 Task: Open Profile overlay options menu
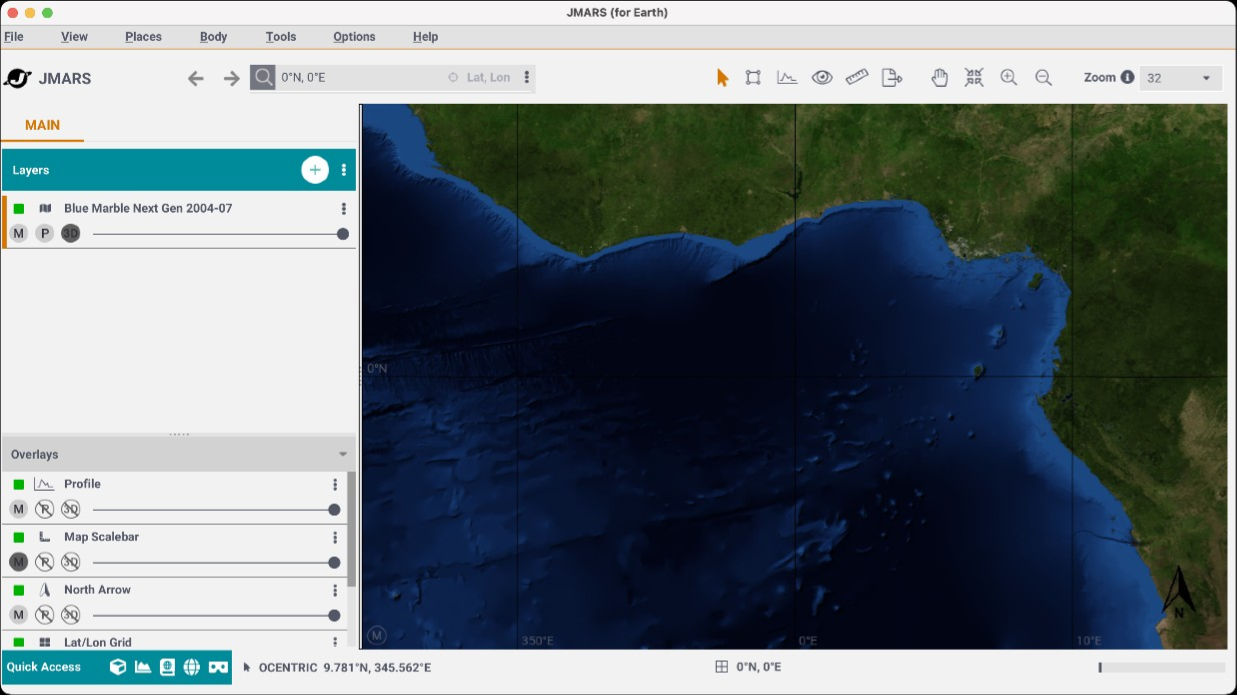click(335, 484)
